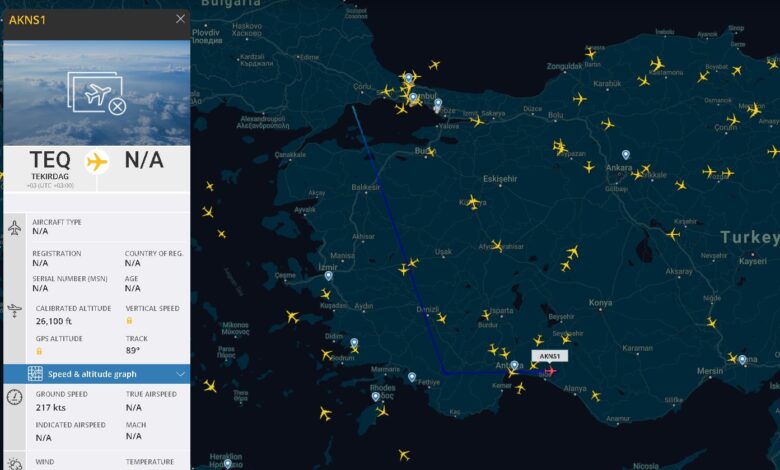Click the aircraft type section icon

[x=14, y=228]
